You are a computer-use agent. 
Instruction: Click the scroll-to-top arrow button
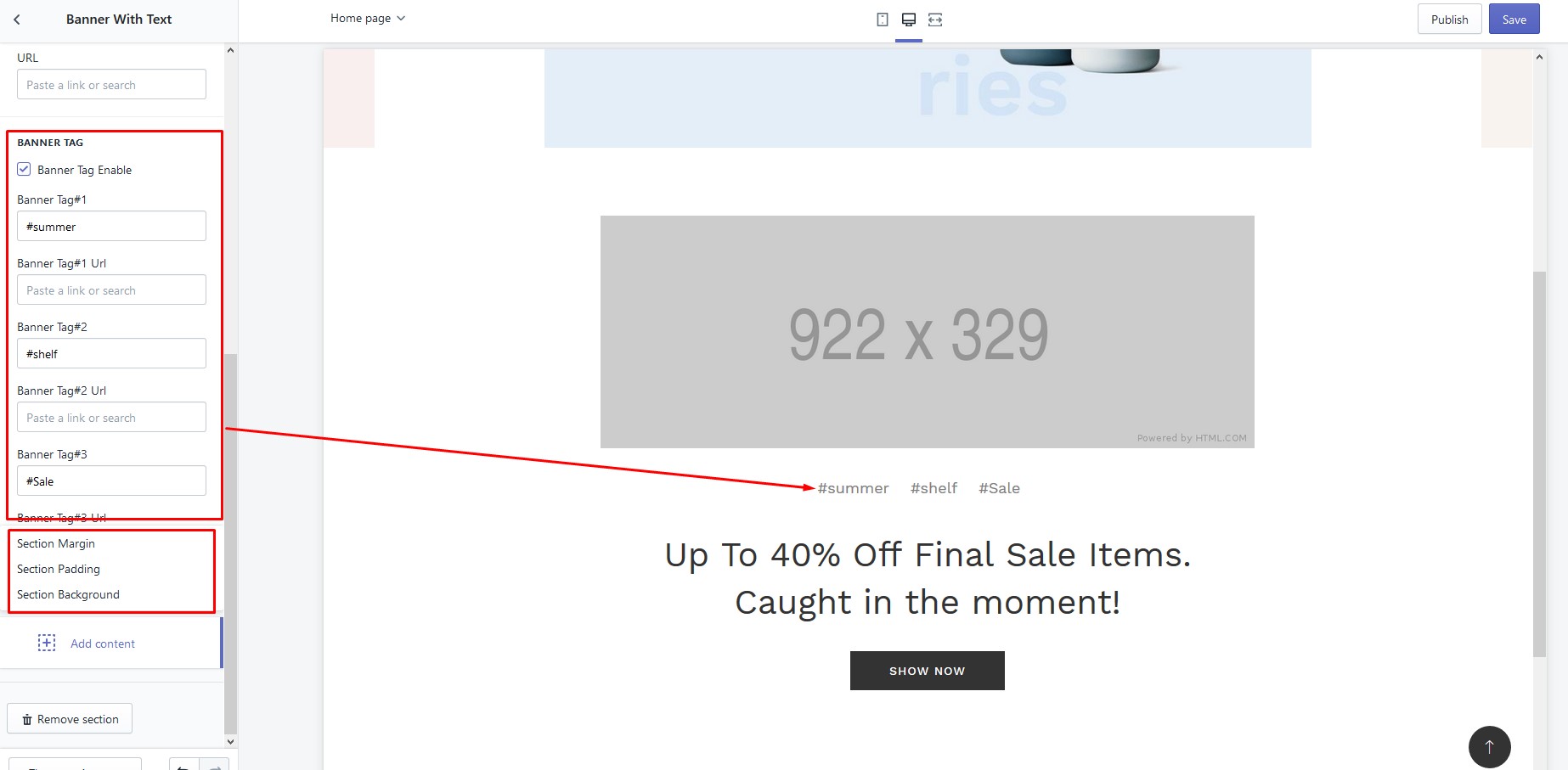pos(1489,746)
